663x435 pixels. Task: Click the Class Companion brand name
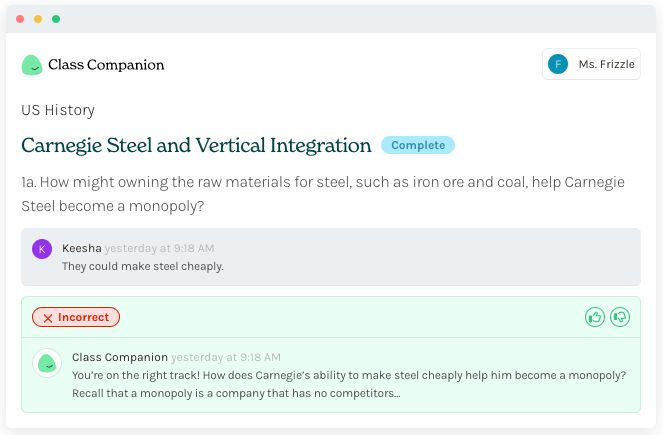106,65
